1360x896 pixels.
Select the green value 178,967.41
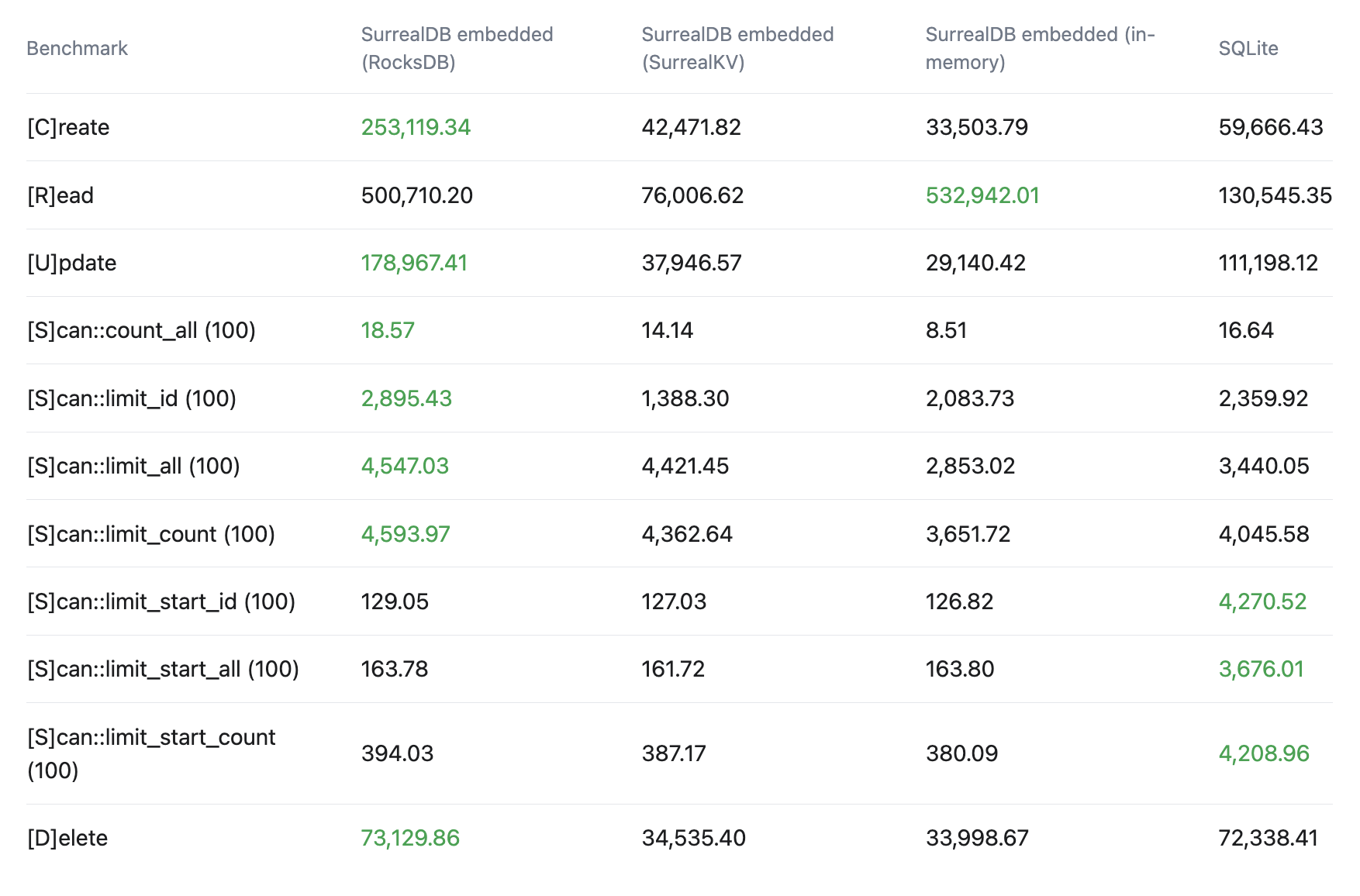pos(414,263)
